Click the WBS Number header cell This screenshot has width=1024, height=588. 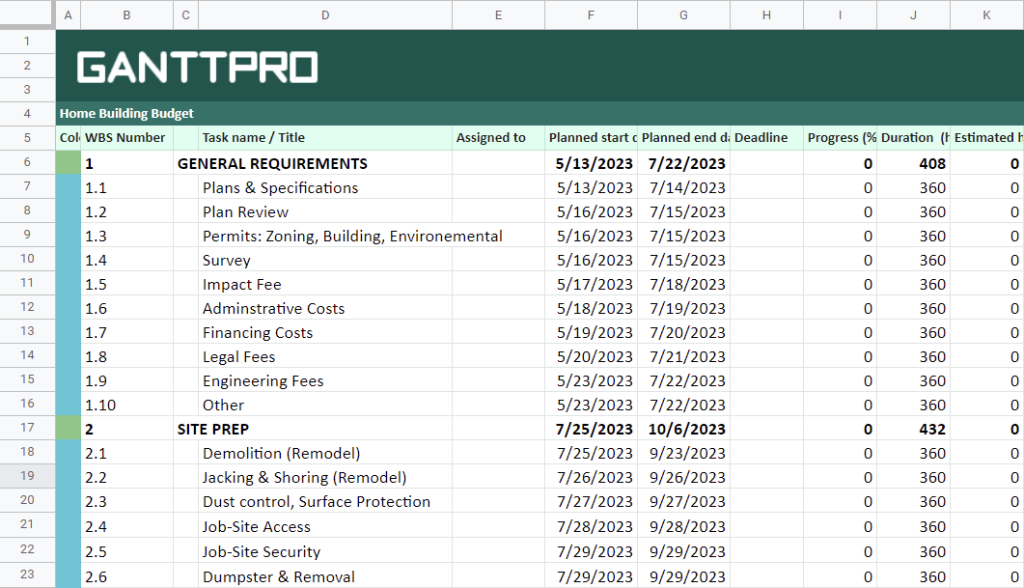(126, 137)
